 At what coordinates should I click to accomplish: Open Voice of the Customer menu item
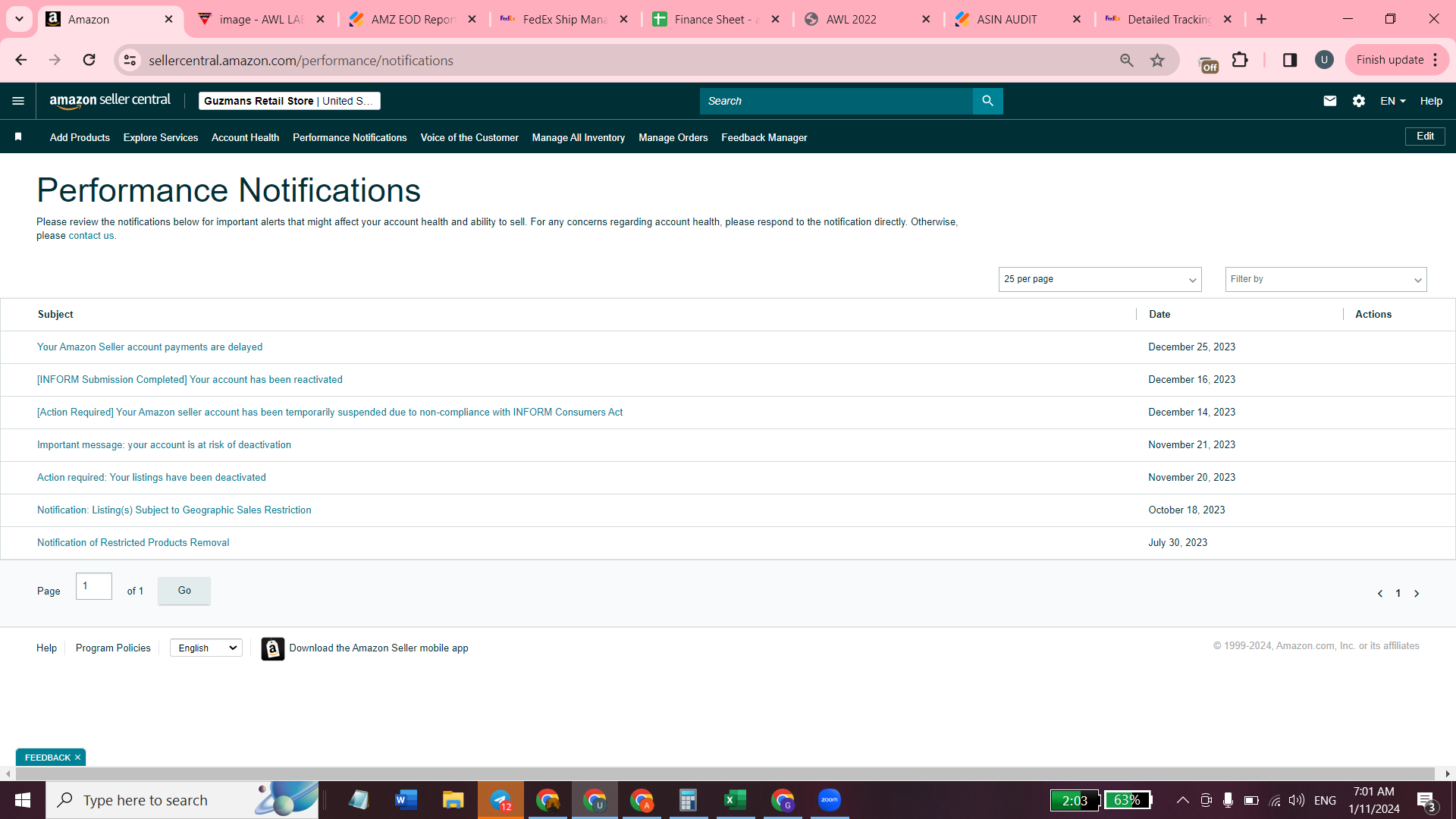pyautogui.click(x=469, y=137)
